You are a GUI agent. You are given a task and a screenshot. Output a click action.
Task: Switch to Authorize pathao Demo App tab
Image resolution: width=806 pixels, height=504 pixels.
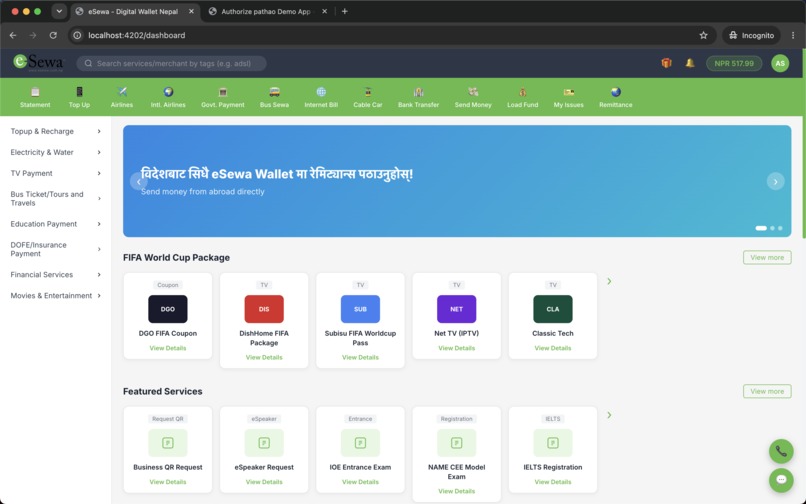[x=266, y=11]
